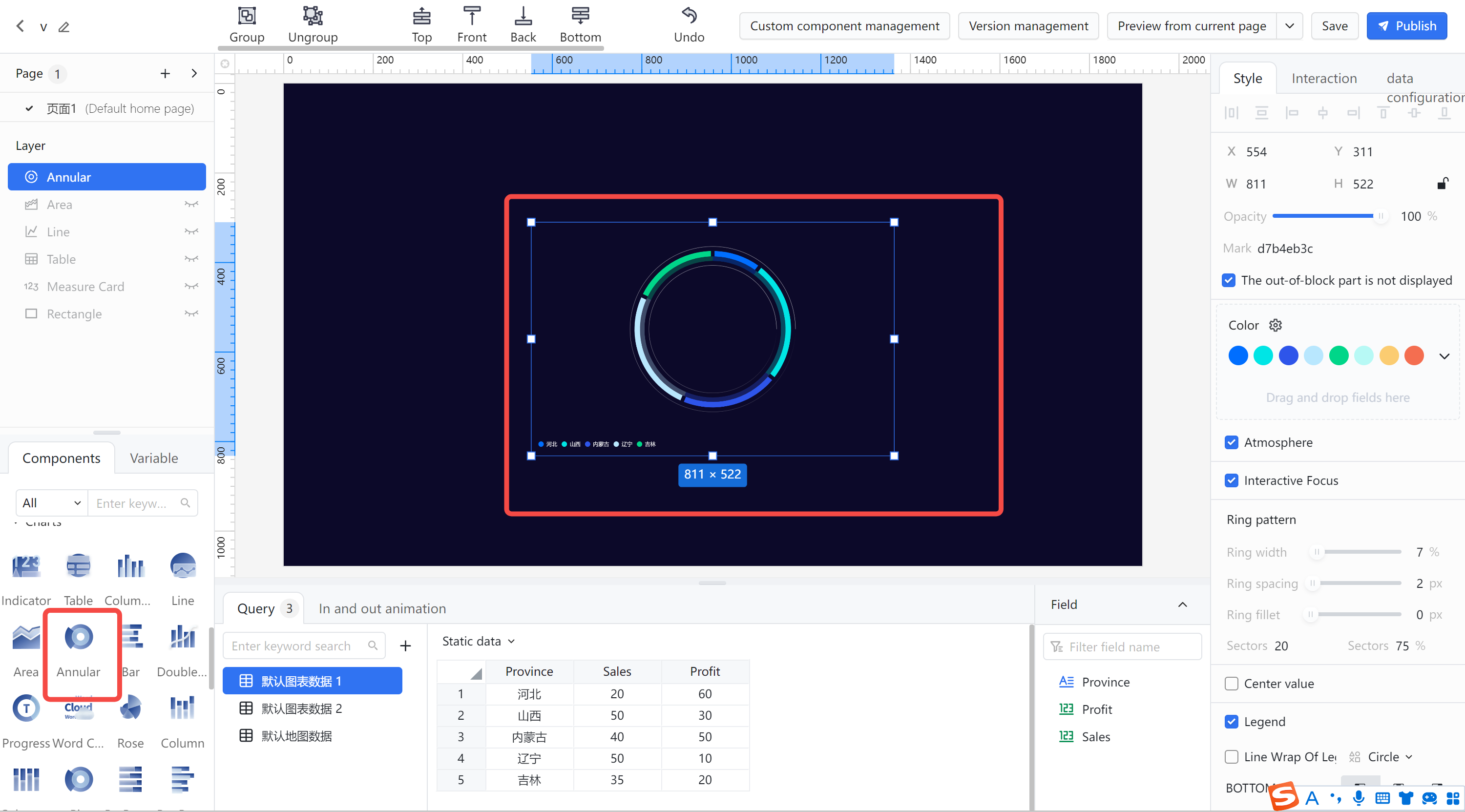Bring layer one step Front
This screenshot has width=1465, height=812.
(x=471, y=25)
